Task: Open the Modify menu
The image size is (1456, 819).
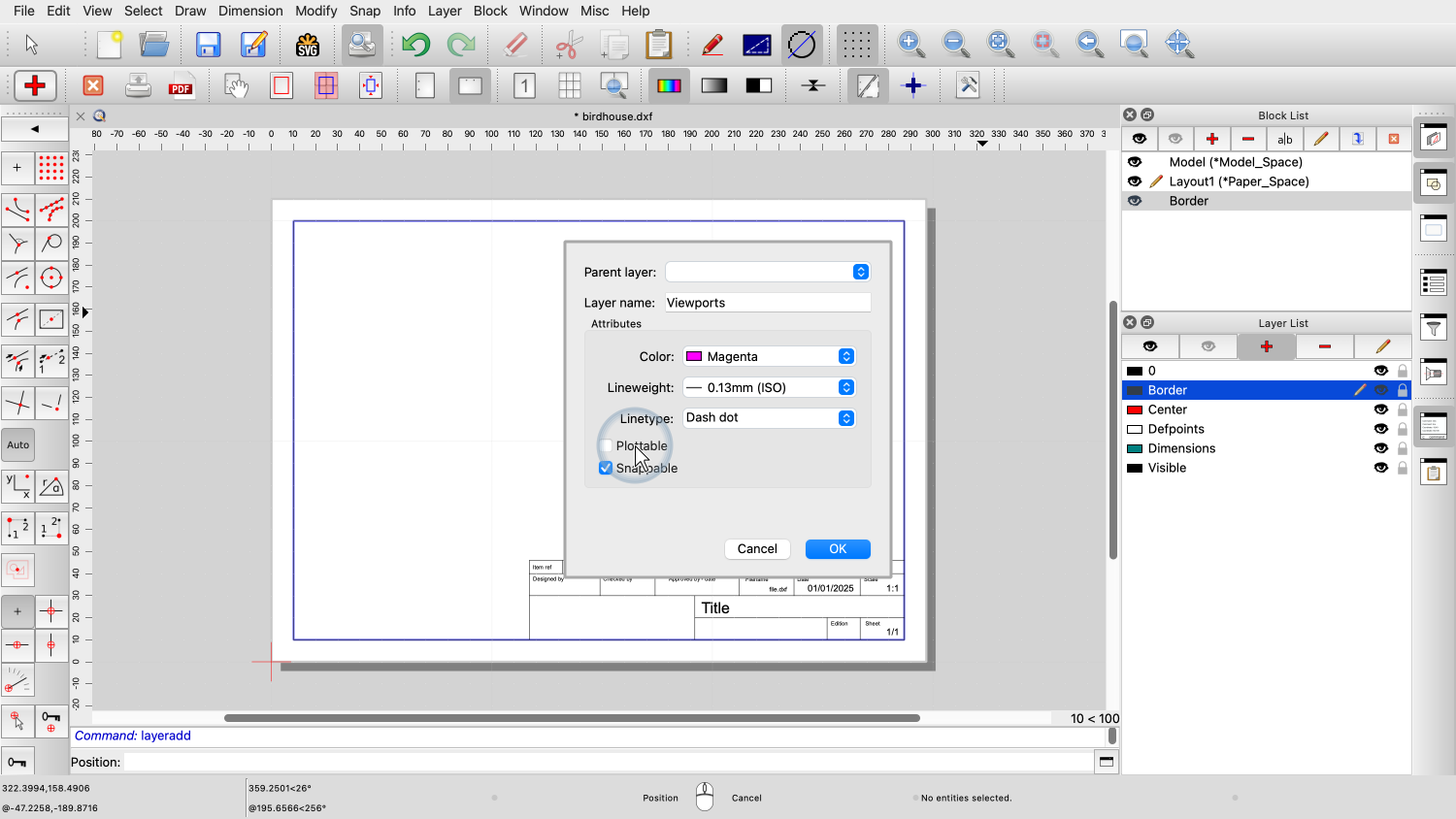Action: point(315,11)
